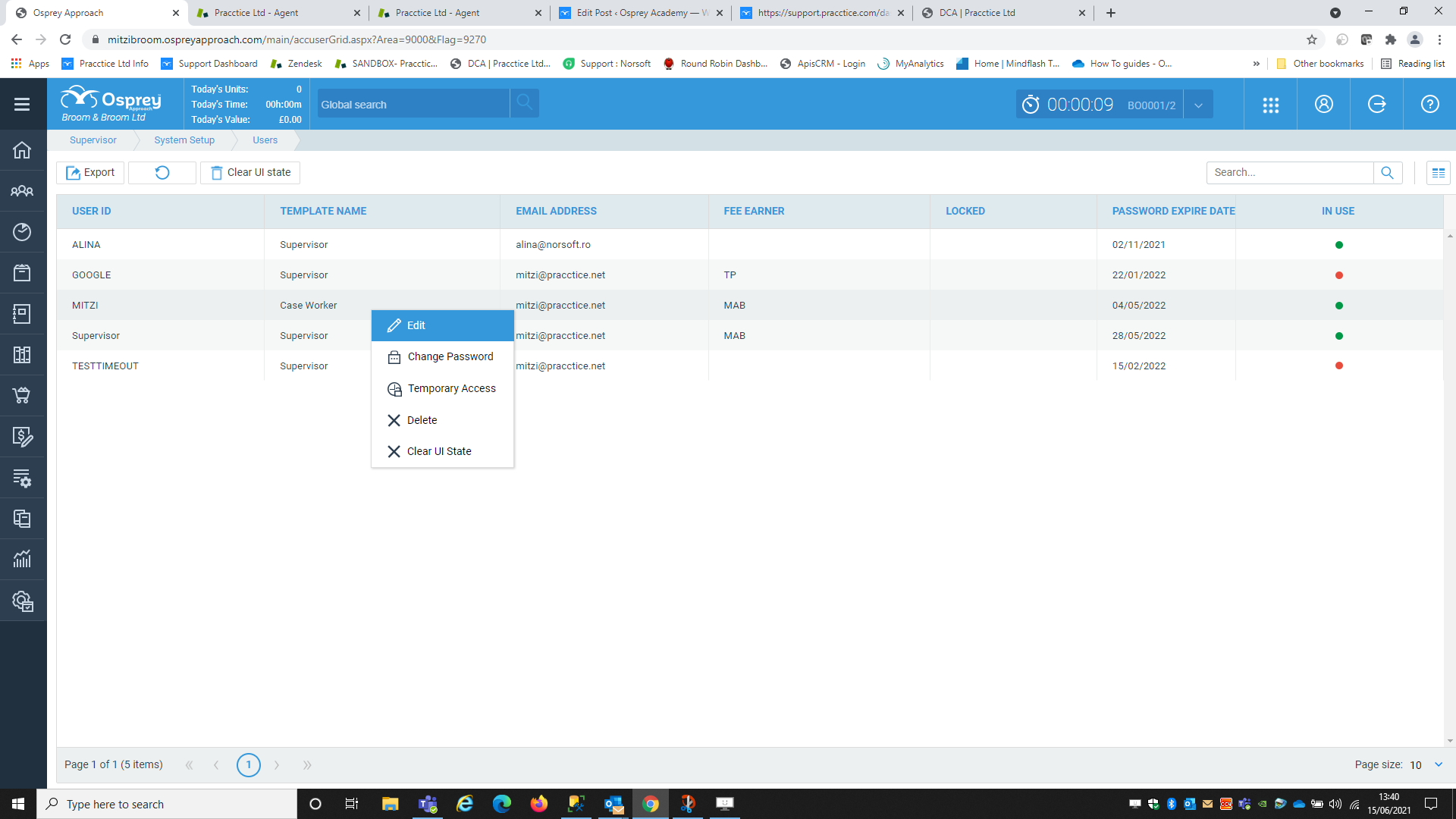Expand the bookmarks overflow chevron
Screen dimensions: 1456x819
pos(1257,64)
